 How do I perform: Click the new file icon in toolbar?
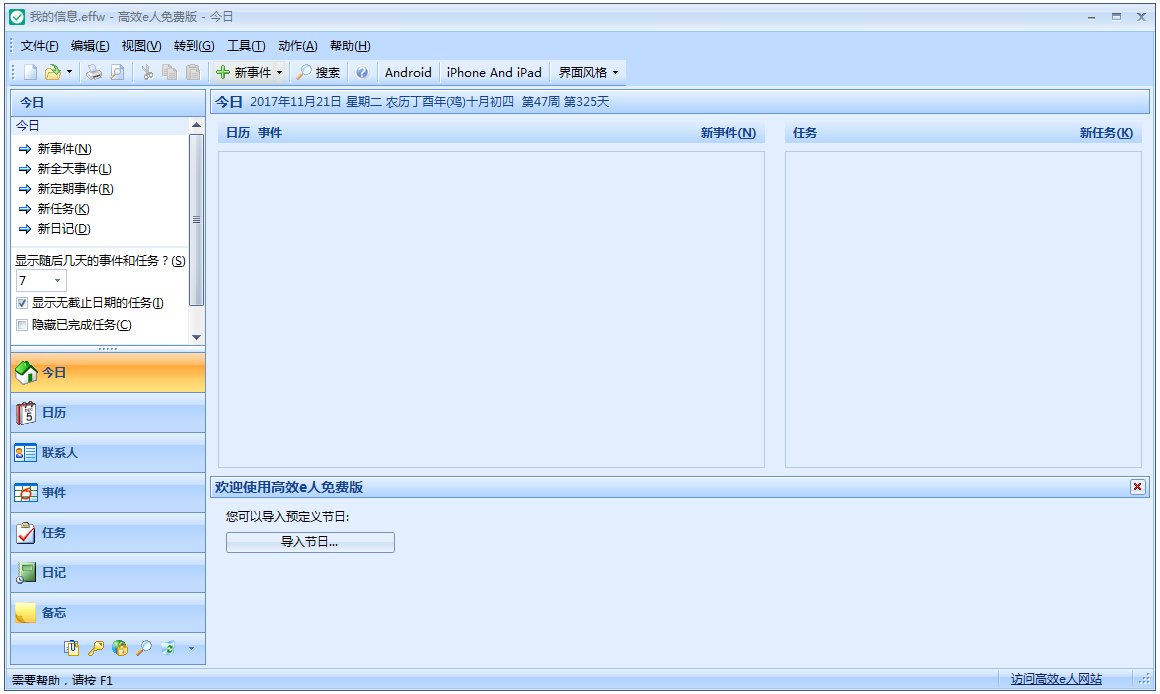30,72
